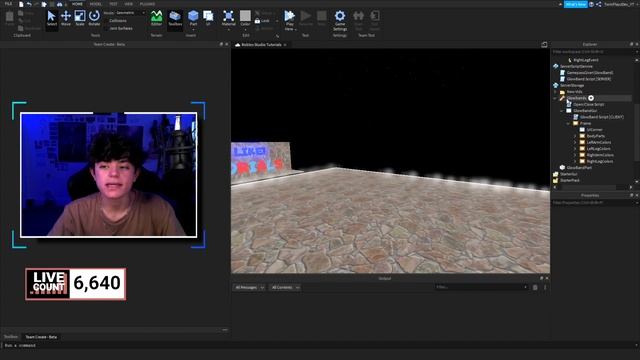Expand the LeftArmColors folder
The image size is (640, 360).
(x=576, y=142)
